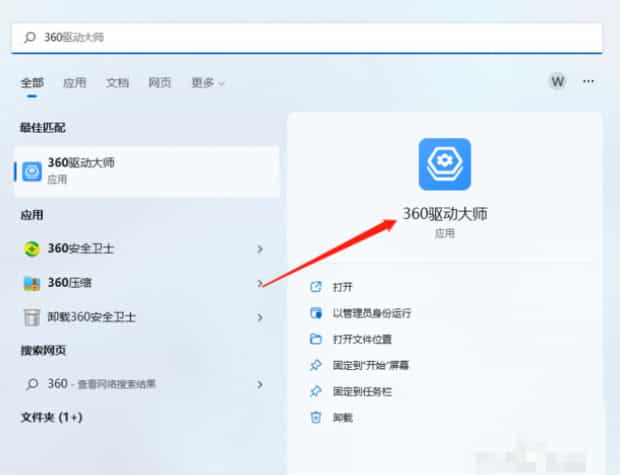
Task: Expand the 360压缩 chevron
Action: coord(260,283)
